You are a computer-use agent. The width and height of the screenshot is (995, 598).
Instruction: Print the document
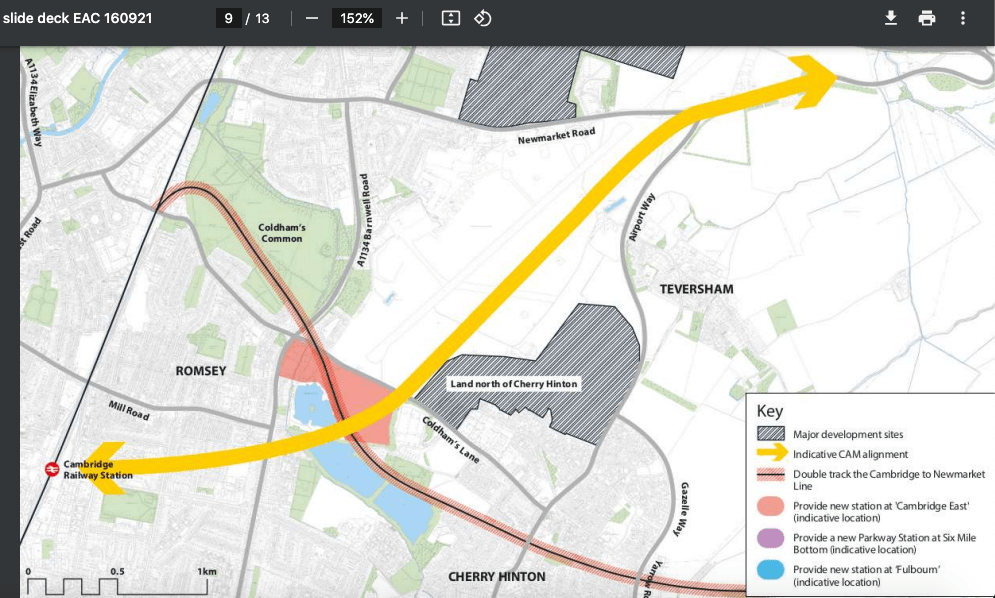927,18
